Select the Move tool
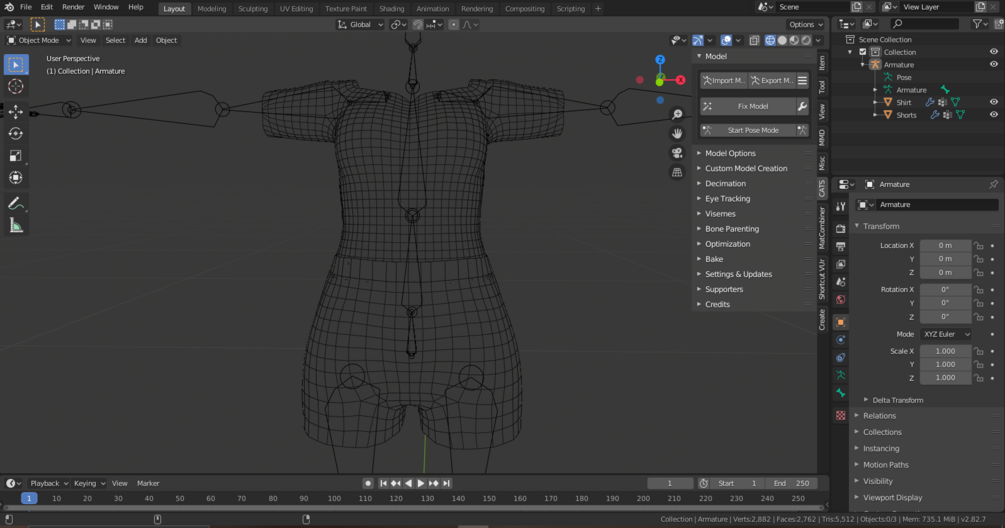The width and height of the screenshot is (1005, 528). click(16, 111)
